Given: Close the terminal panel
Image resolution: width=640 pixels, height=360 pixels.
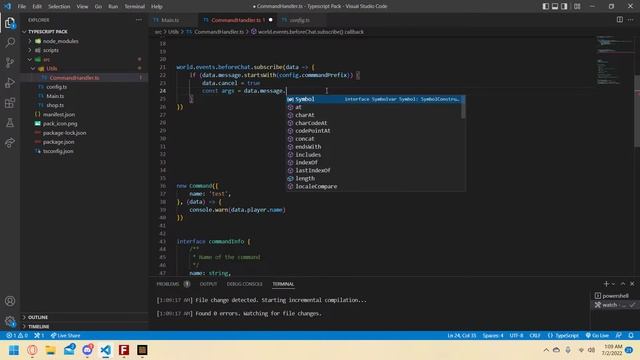Looking at the screenshot, I should [x=632, y=284].
